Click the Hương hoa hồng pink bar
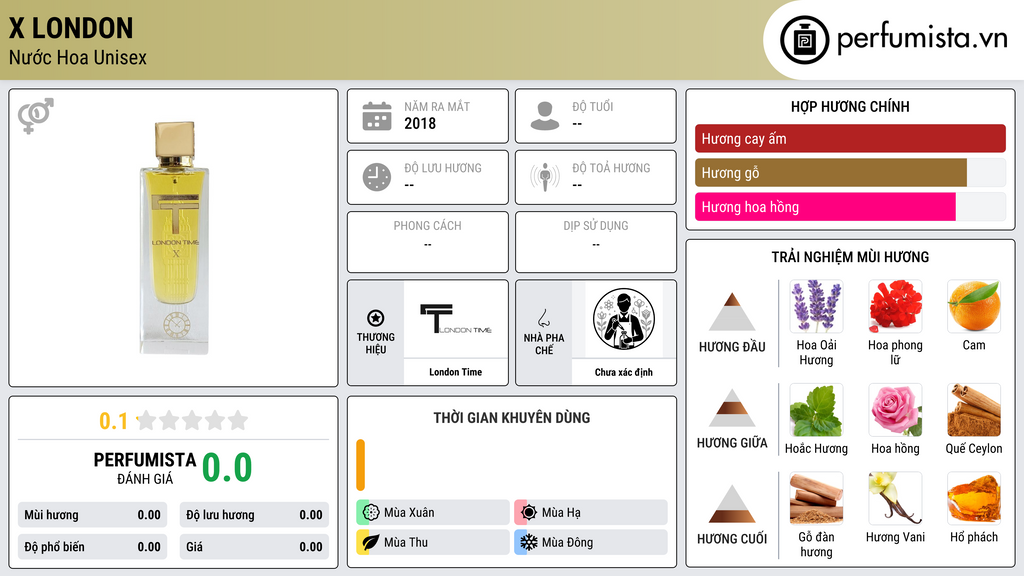The height and width of the screenshot is (576, 1024). [825, 207]
